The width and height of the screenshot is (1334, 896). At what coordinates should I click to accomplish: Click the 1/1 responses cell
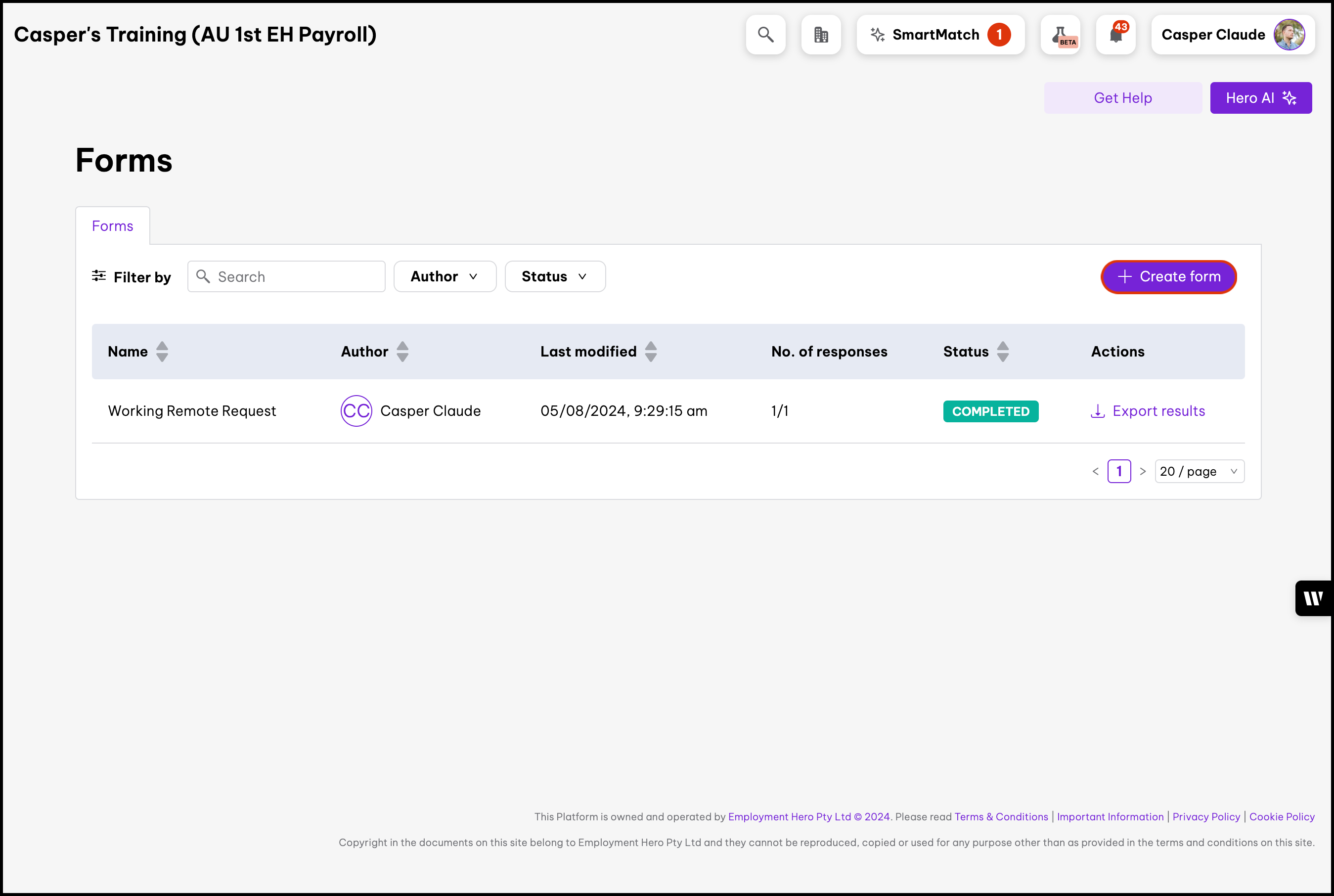coord(780,411)
